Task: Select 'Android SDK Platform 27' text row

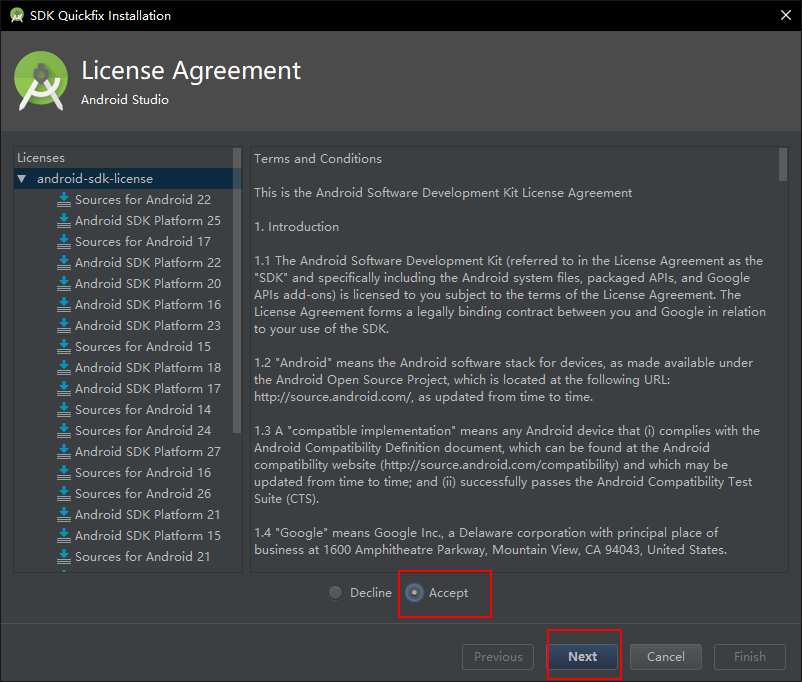Action: (148, 451)
